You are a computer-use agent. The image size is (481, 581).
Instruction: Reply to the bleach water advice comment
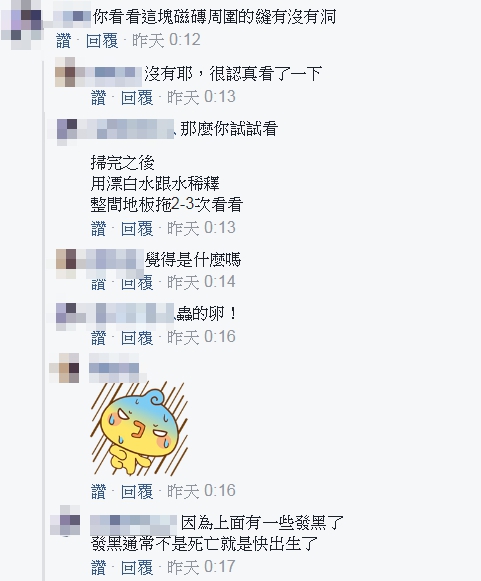[x=137, y=228]
